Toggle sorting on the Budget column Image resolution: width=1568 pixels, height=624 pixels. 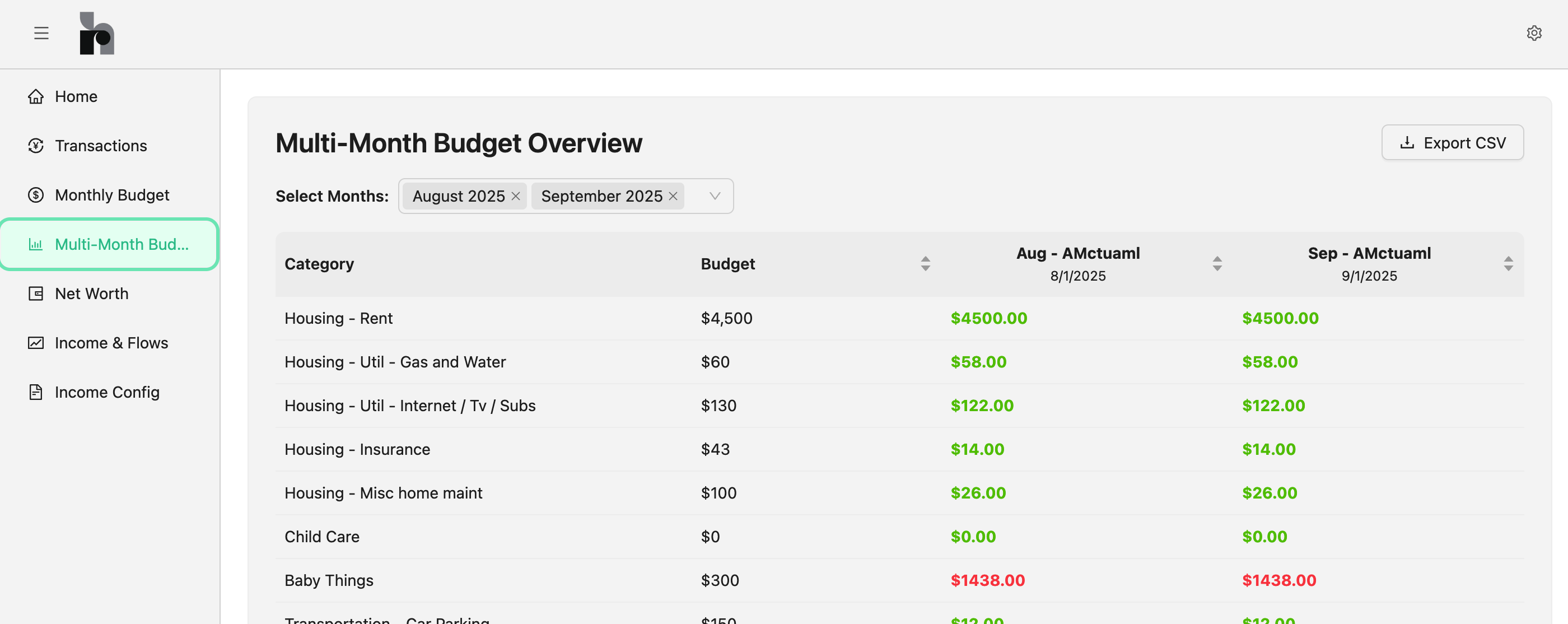pos(925,264)
